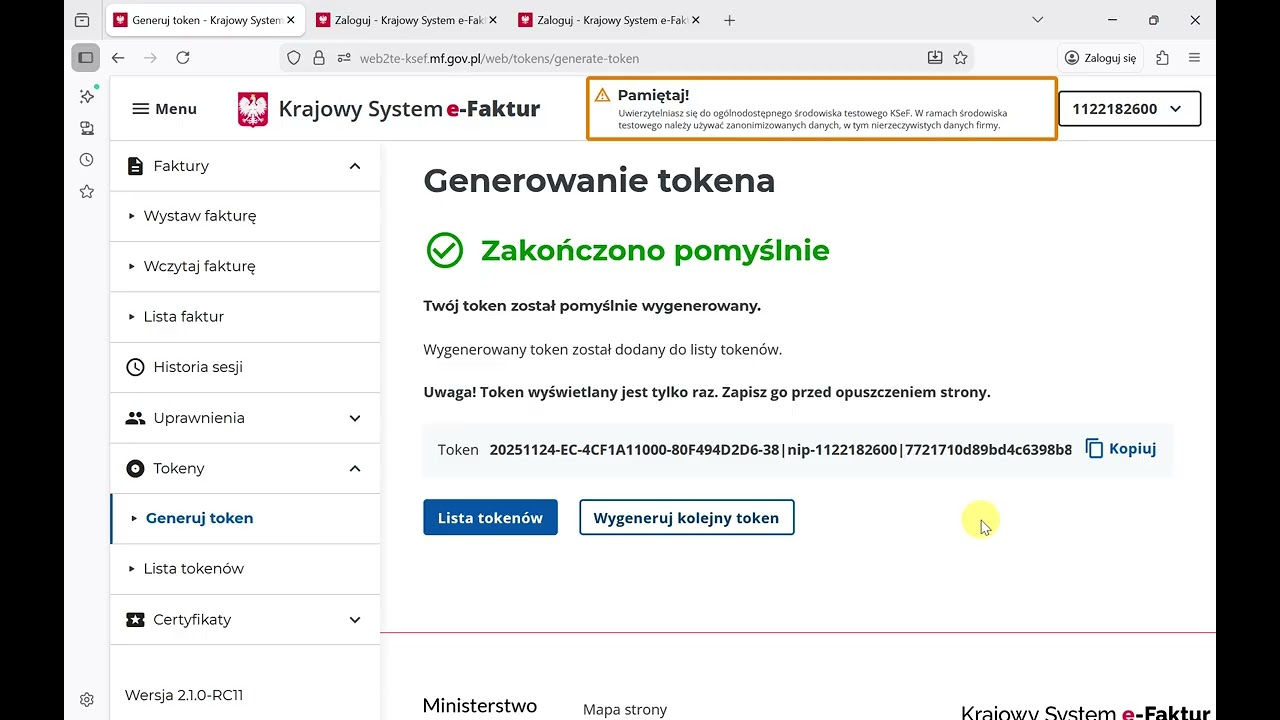Open the browser extensions icon

pos(1162,58)
